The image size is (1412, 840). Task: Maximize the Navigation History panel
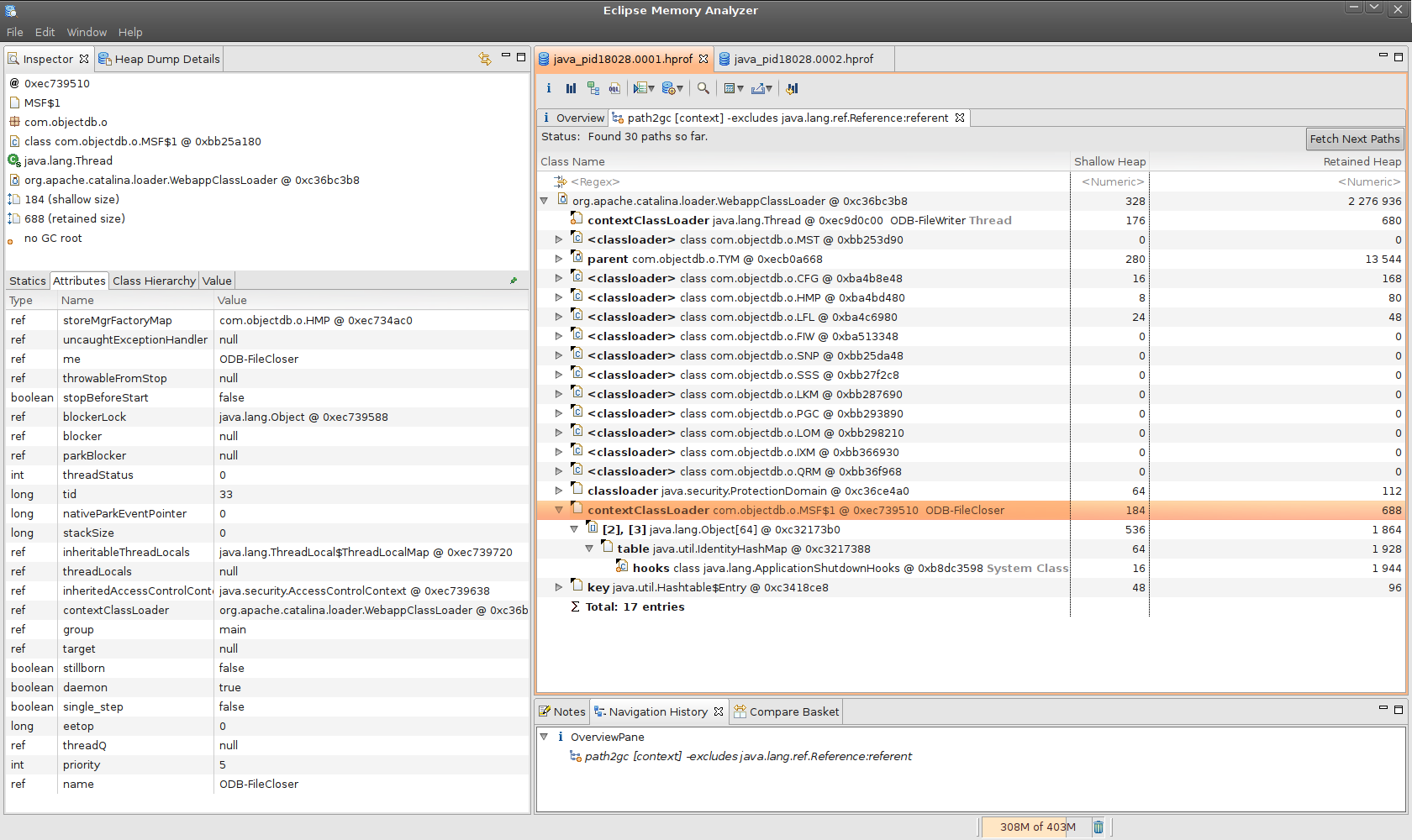pos(1399,710)
